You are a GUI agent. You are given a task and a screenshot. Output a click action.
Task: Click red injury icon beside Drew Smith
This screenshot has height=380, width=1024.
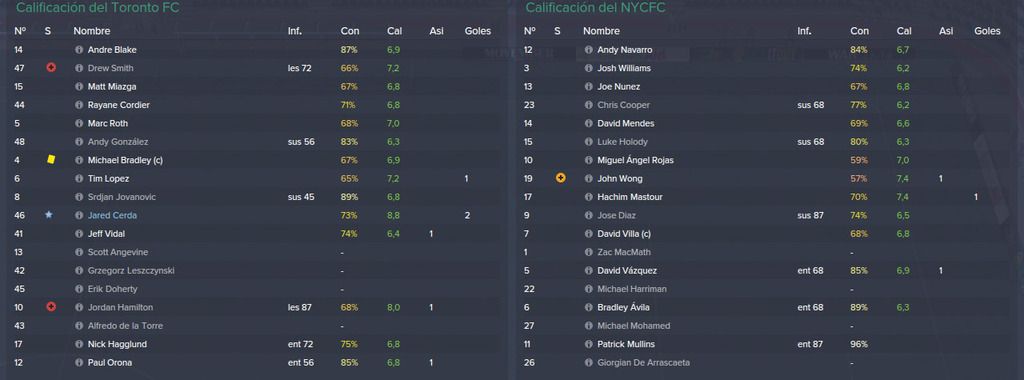click(51, 68)
